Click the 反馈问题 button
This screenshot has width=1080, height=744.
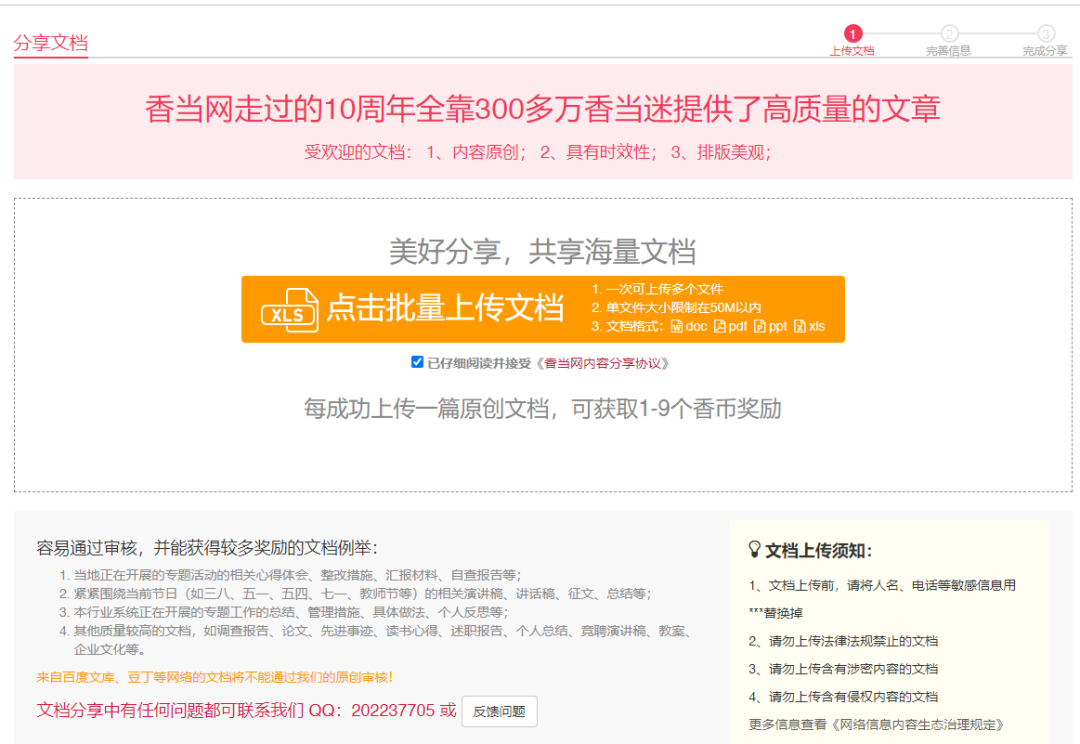point(499,711)
